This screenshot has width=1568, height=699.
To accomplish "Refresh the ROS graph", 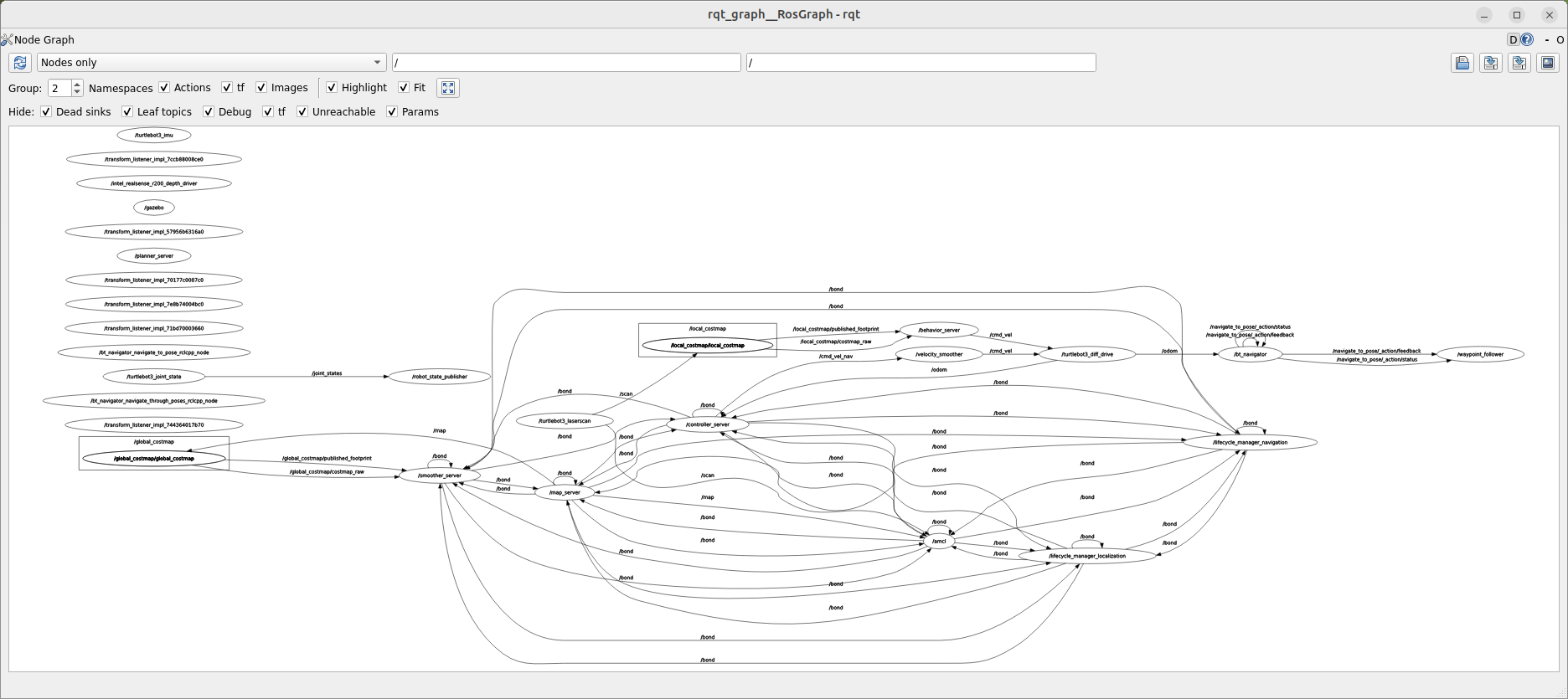I will [20, 63].
